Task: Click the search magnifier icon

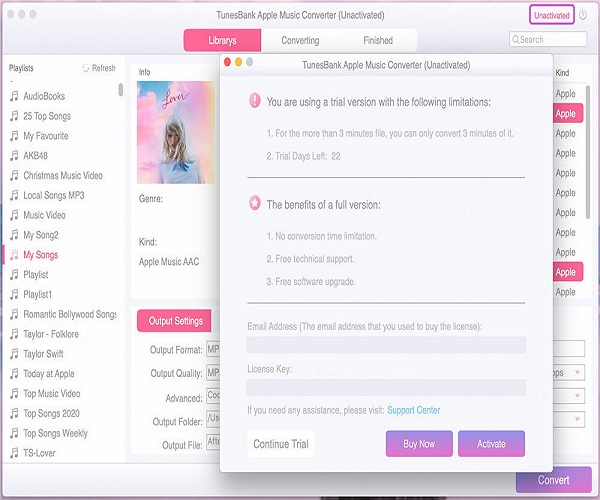Action: [516, 39]
